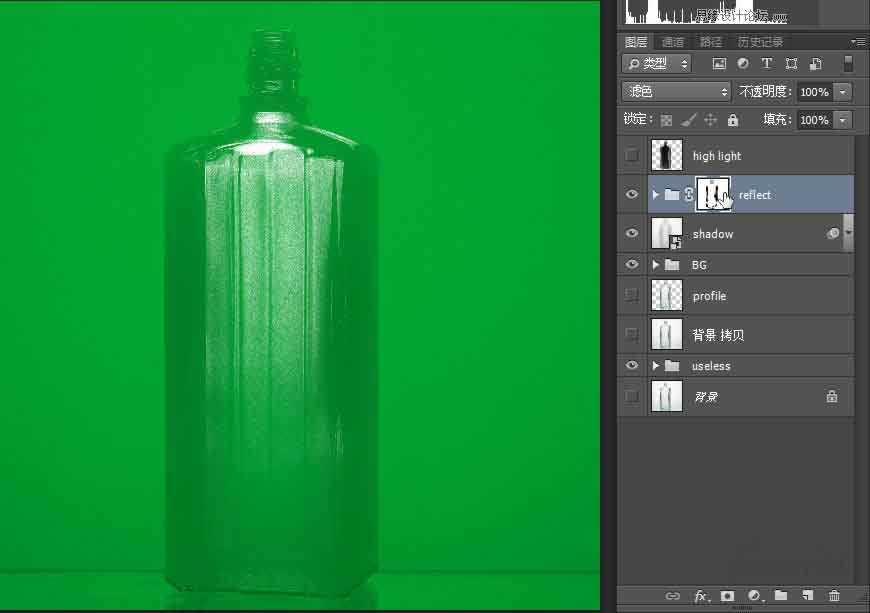Delete layer with the trash icon
This screenshot has height=613, width=870.
pos(835,596)
